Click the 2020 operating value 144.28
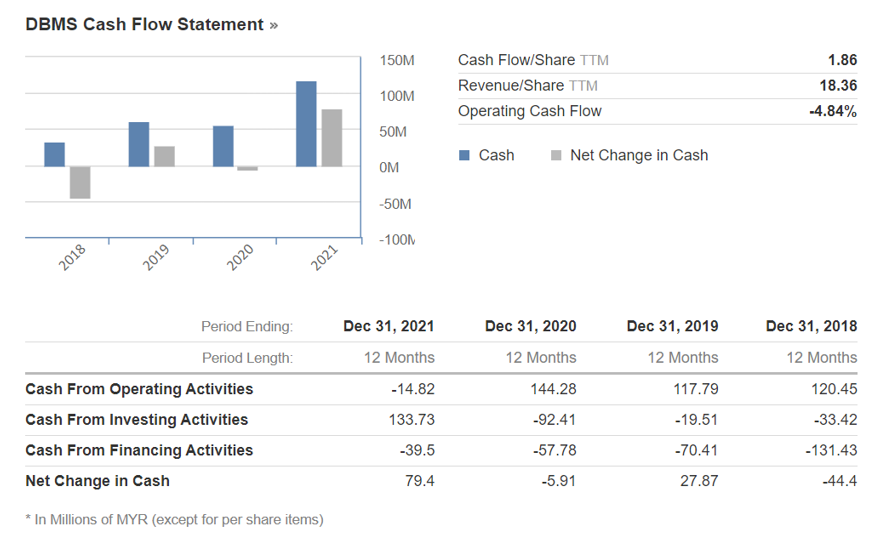 553,389
